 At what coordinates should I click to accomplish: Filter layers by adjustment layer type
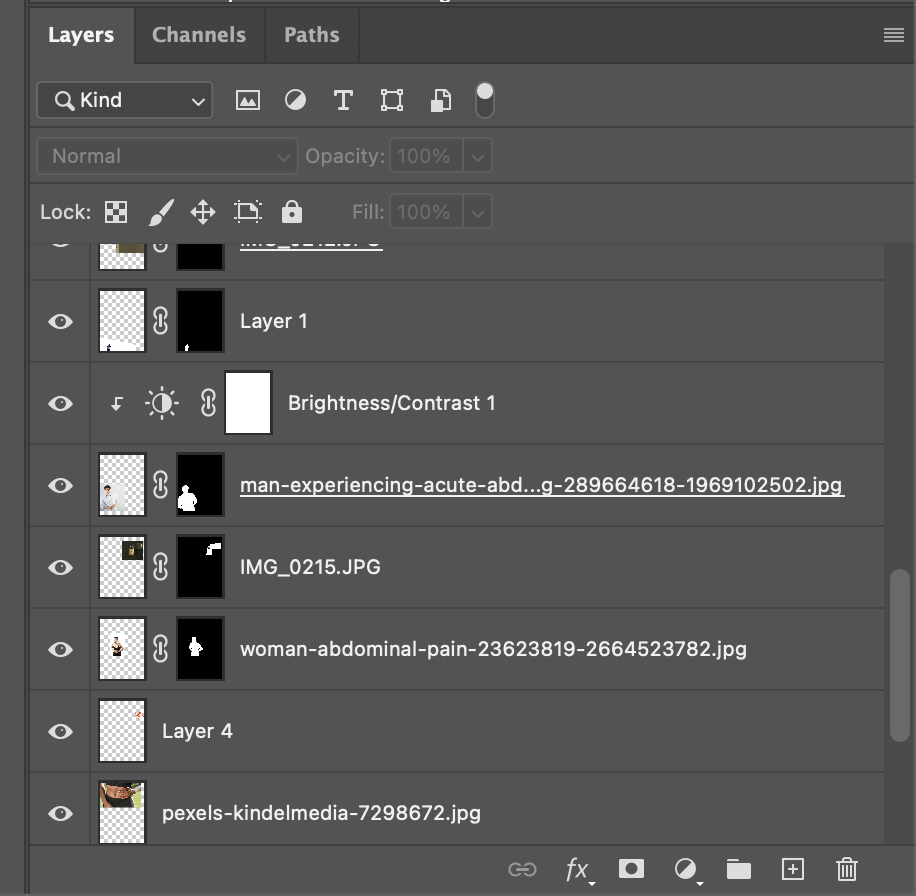pos(295,100)
